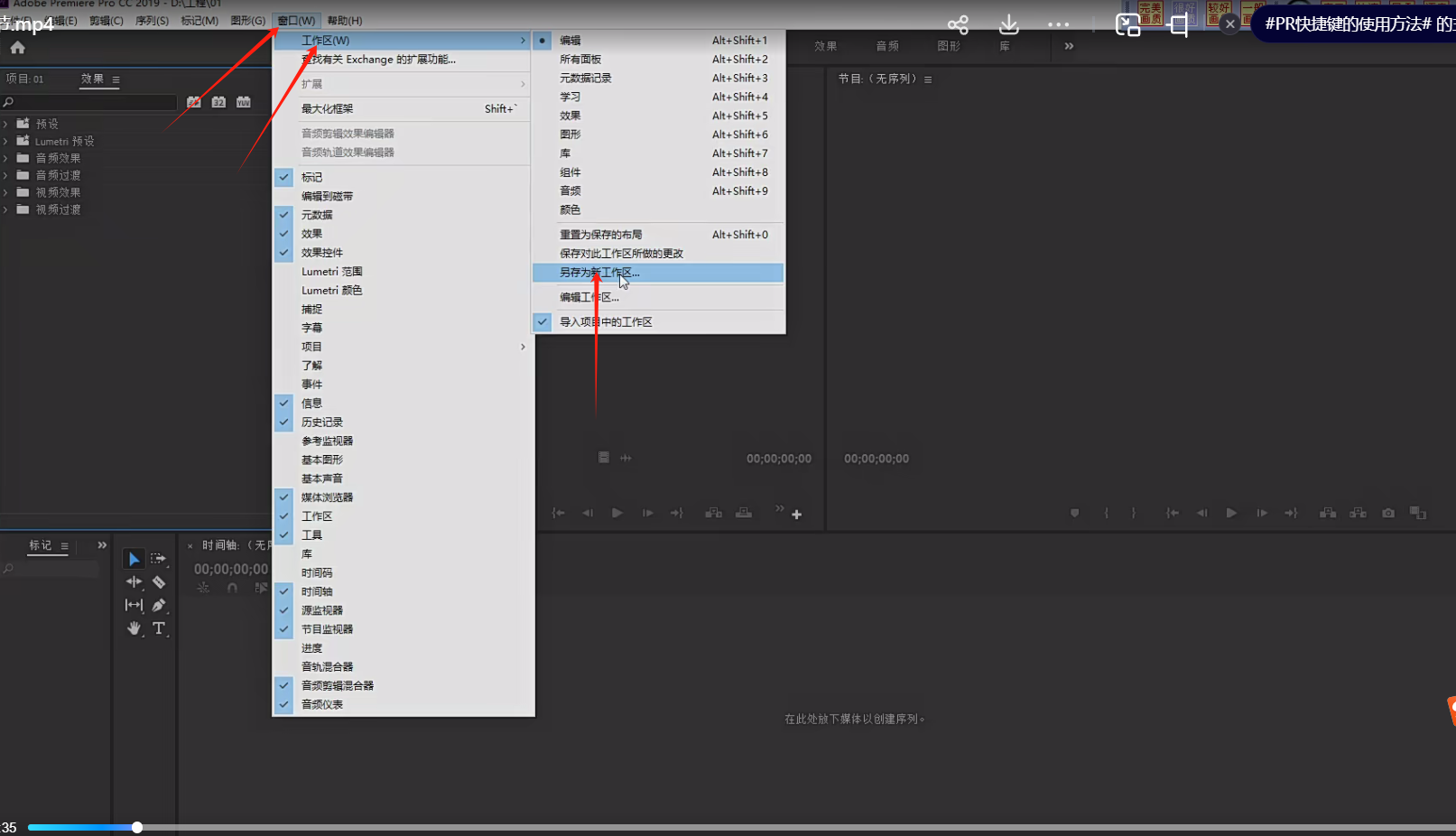Select the Razor tool in tools panel
This screenshot has height=836, width=1456.
pos(159,582)
